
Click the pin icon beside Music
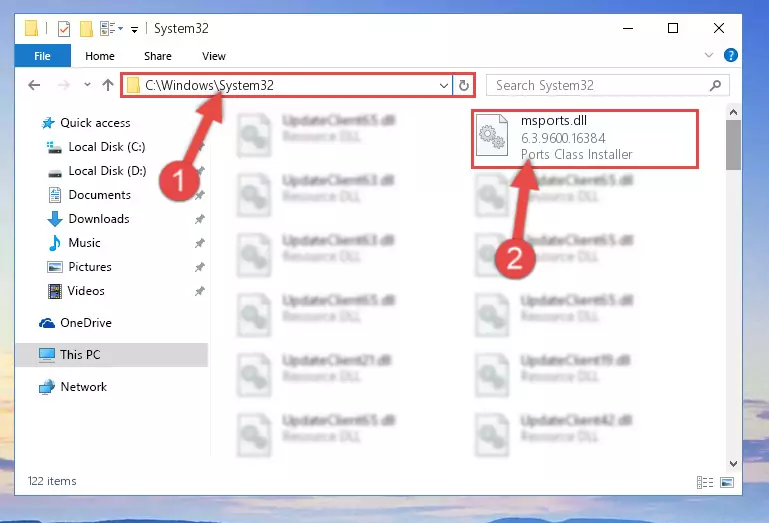click(x=200, y=243)
